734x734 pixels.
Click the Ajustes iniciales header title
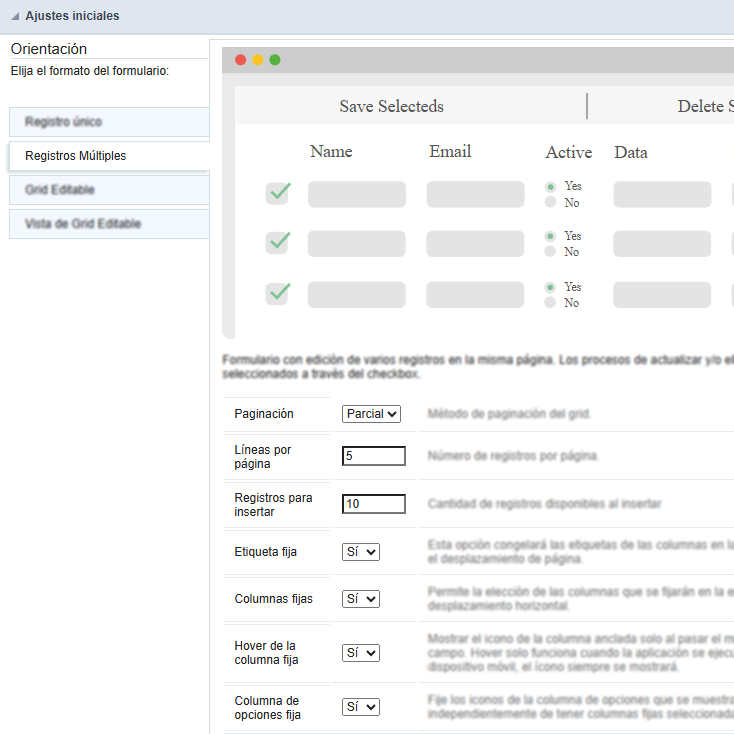72,16
